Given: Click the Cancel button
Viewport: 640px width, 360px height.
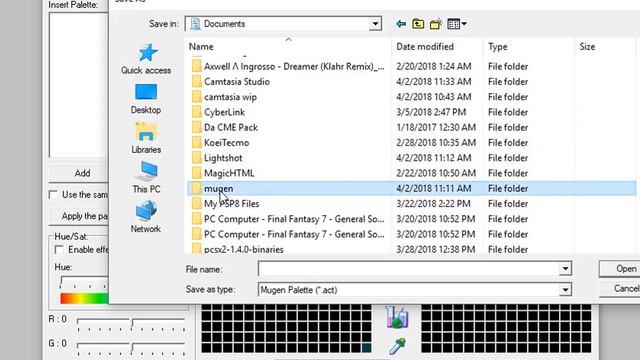Looking at the screenshot, I should click(x=620, y=289).
